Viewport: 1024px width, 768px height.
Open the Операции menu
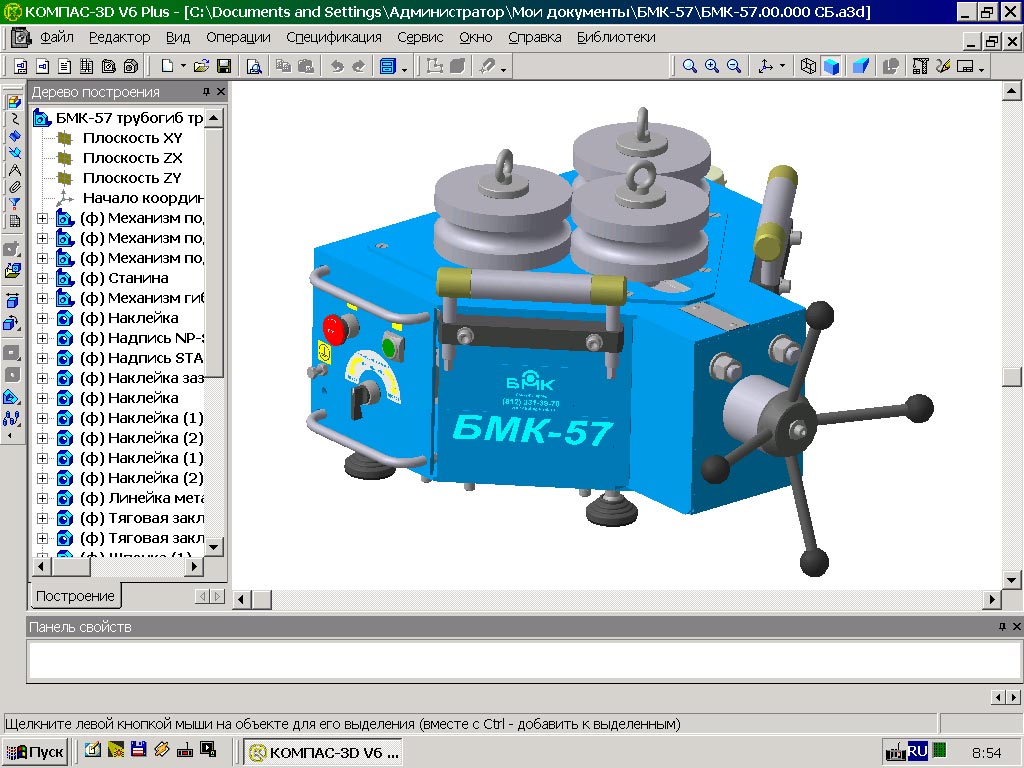click(x=238, y=37)
